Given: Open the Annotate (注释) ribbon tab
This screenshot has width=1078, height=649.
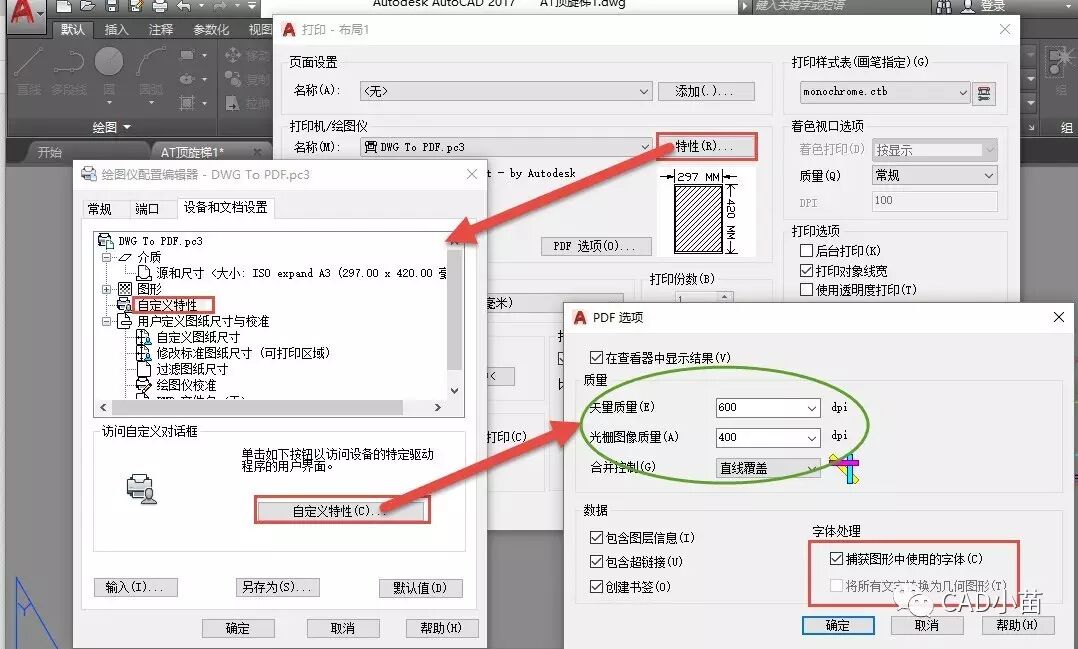Looking at the screenshot, I should 160,30.
